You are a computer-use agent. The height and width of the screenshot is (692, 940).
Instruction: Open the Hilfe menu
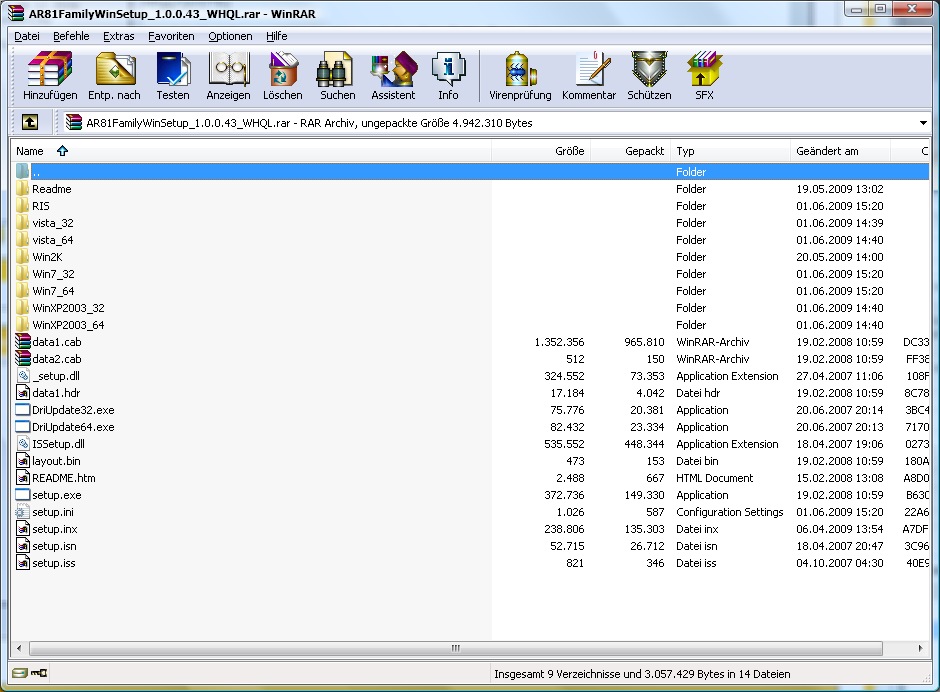[x=277, y=36]
